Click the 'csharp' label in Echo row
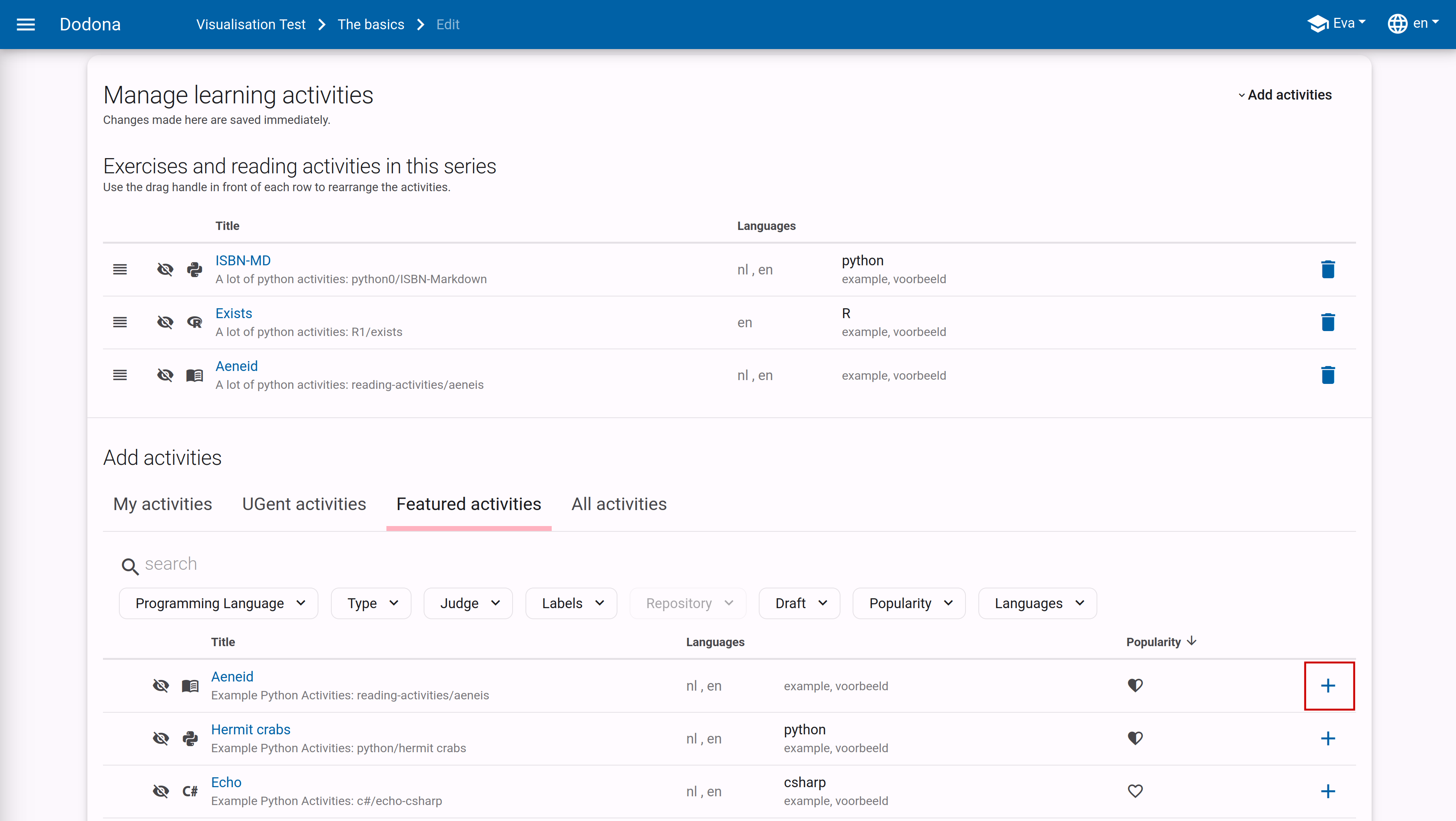 pyautogui.click(x=804, y=782)
